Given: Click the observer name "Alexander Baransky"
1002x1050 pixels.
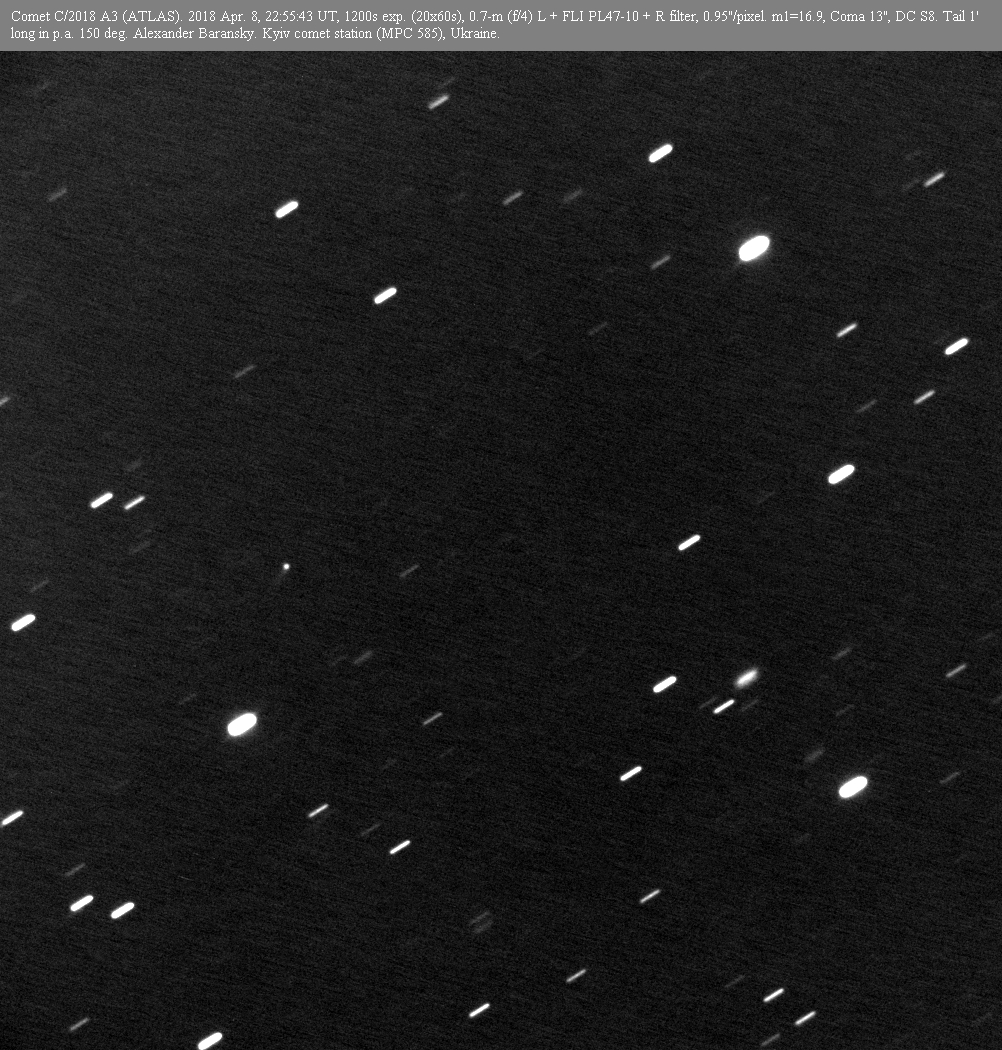Looking at the screenshot, I should pos(194,33).
